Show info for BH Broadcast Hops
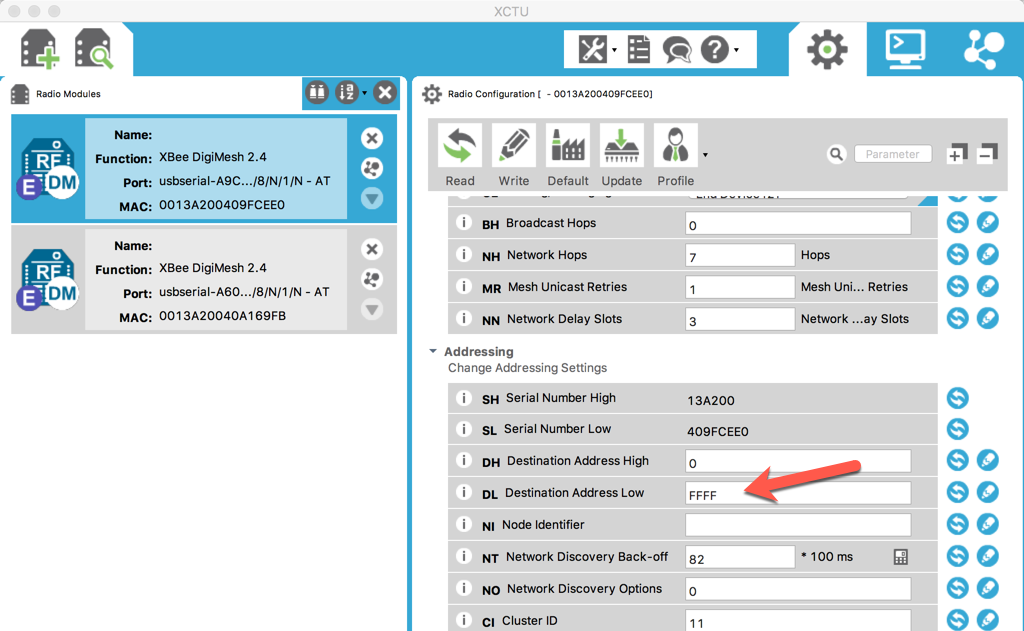The image size is (1024, 631). click(x=464, y=223)
